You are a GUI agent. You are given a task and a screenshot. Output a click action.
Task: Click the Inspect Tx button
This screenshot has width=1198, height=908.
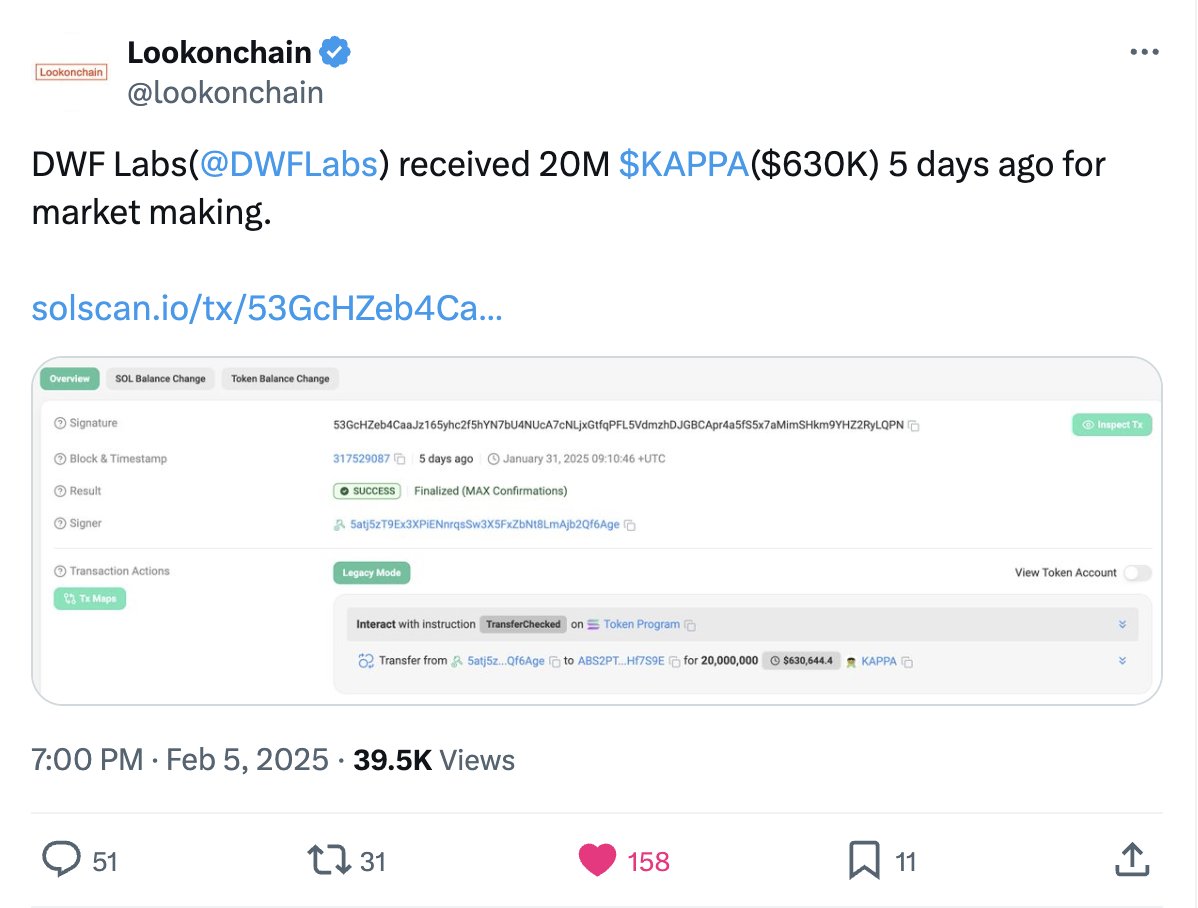point(1112,425)
